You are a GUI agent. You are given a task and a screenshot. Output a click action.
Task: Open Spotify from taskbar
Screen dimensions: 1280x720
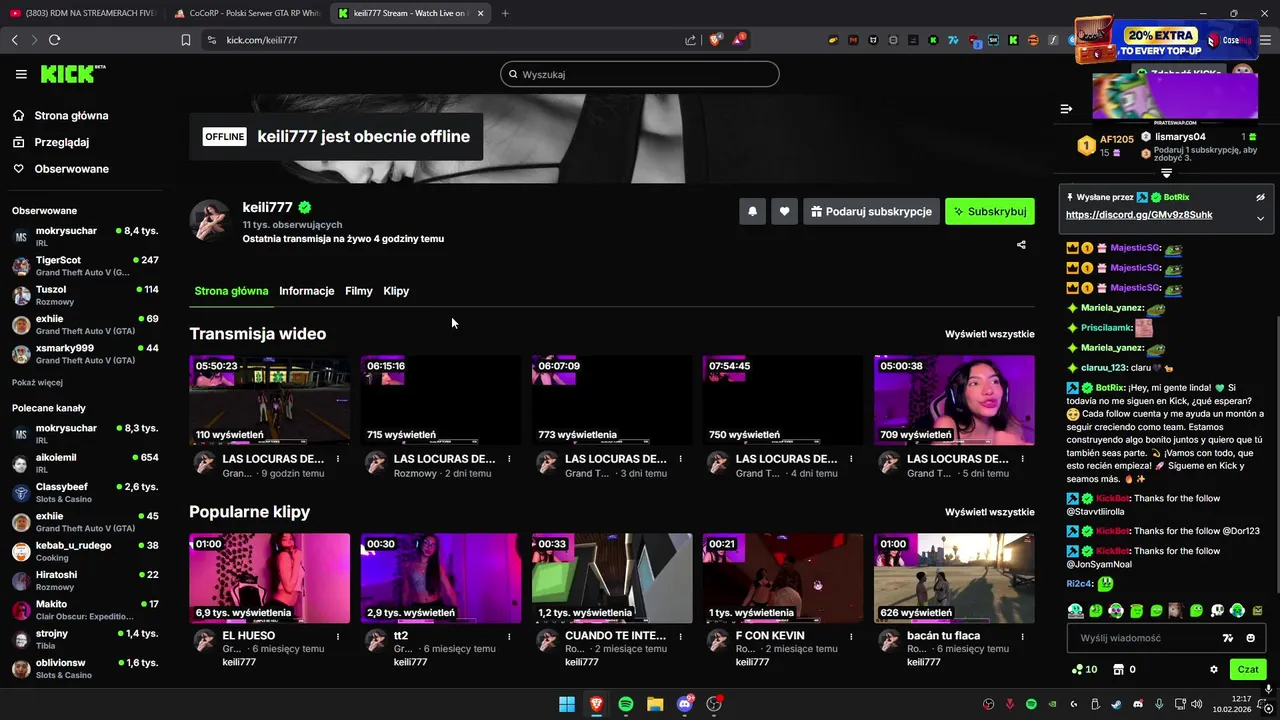click(x=626, y=704)
